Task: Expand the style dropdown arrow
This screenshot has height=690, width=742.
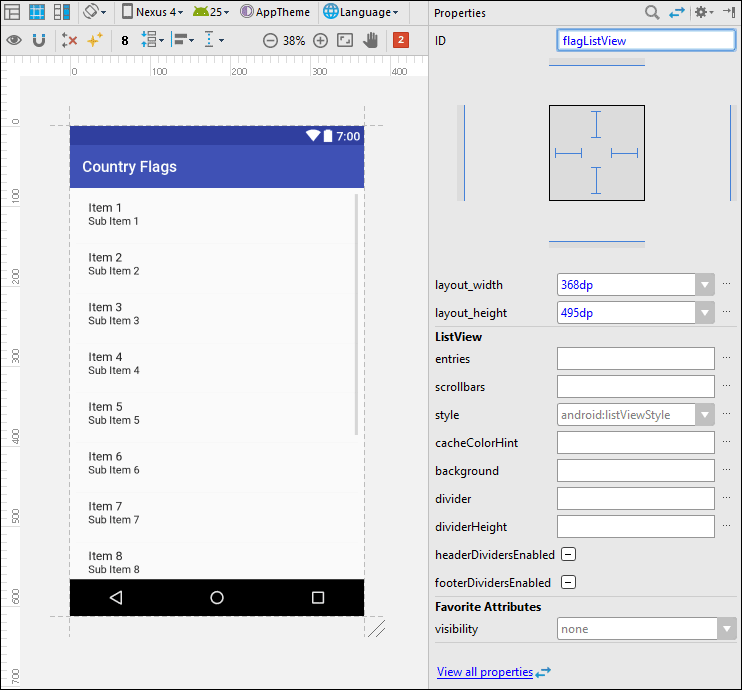Action: click(705, 415)
